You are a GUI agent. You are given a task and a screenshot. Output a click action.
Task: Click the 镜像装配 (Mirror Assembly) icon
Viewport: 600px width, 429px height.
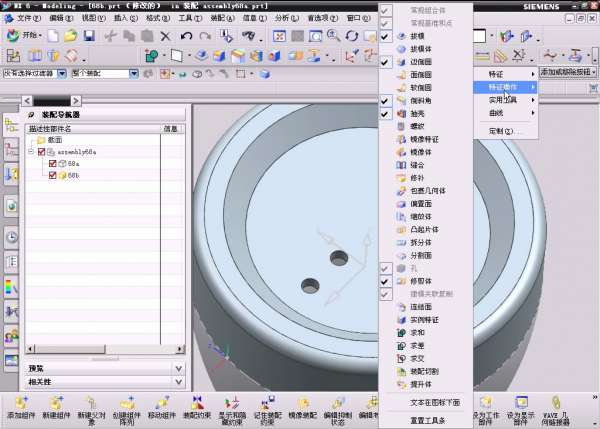pyautogui.click(x=302, y=402)
